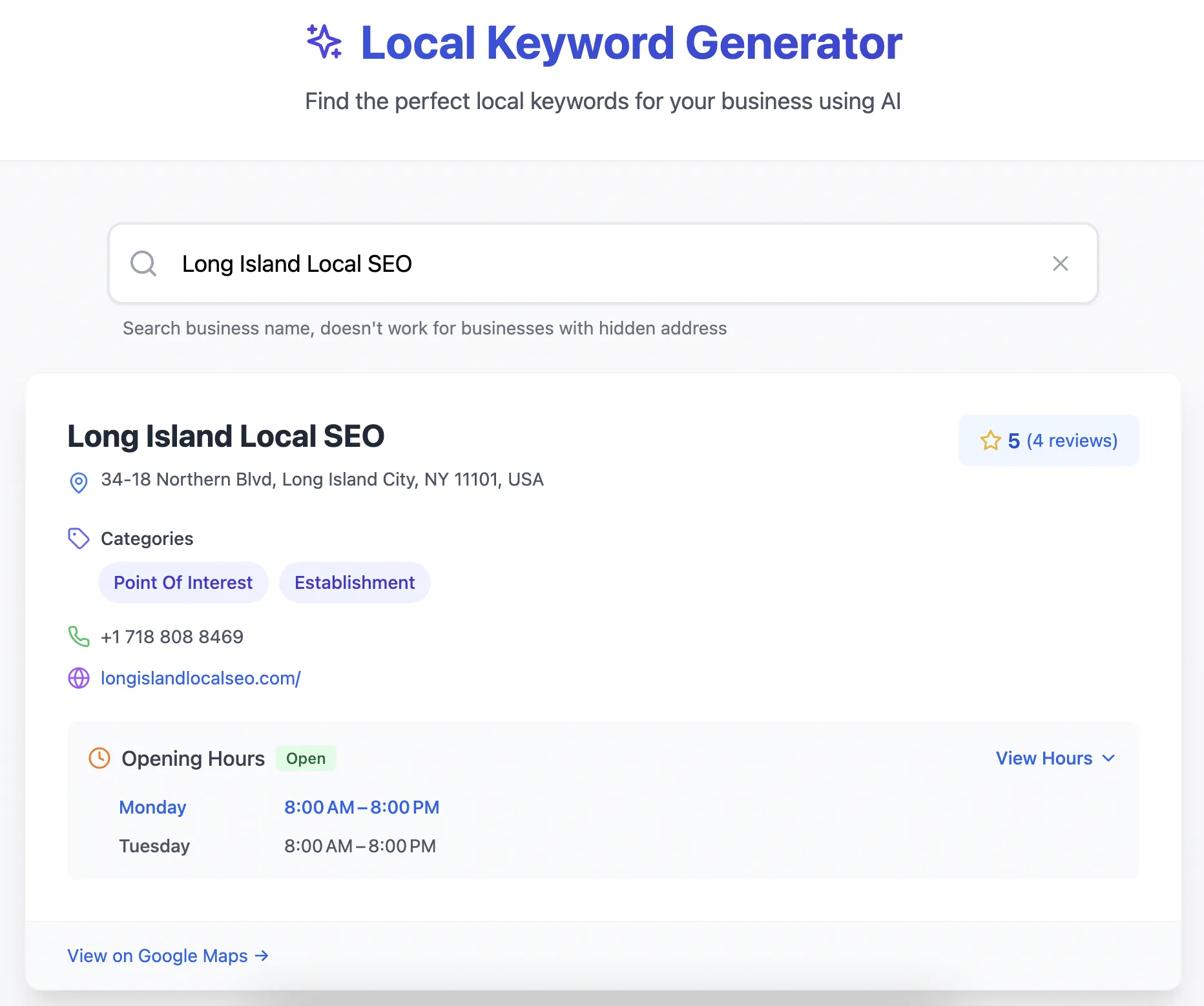This screenshot has height=1006, width=1204.
Task: Click the hidden address search hint text
Action: 425,328
